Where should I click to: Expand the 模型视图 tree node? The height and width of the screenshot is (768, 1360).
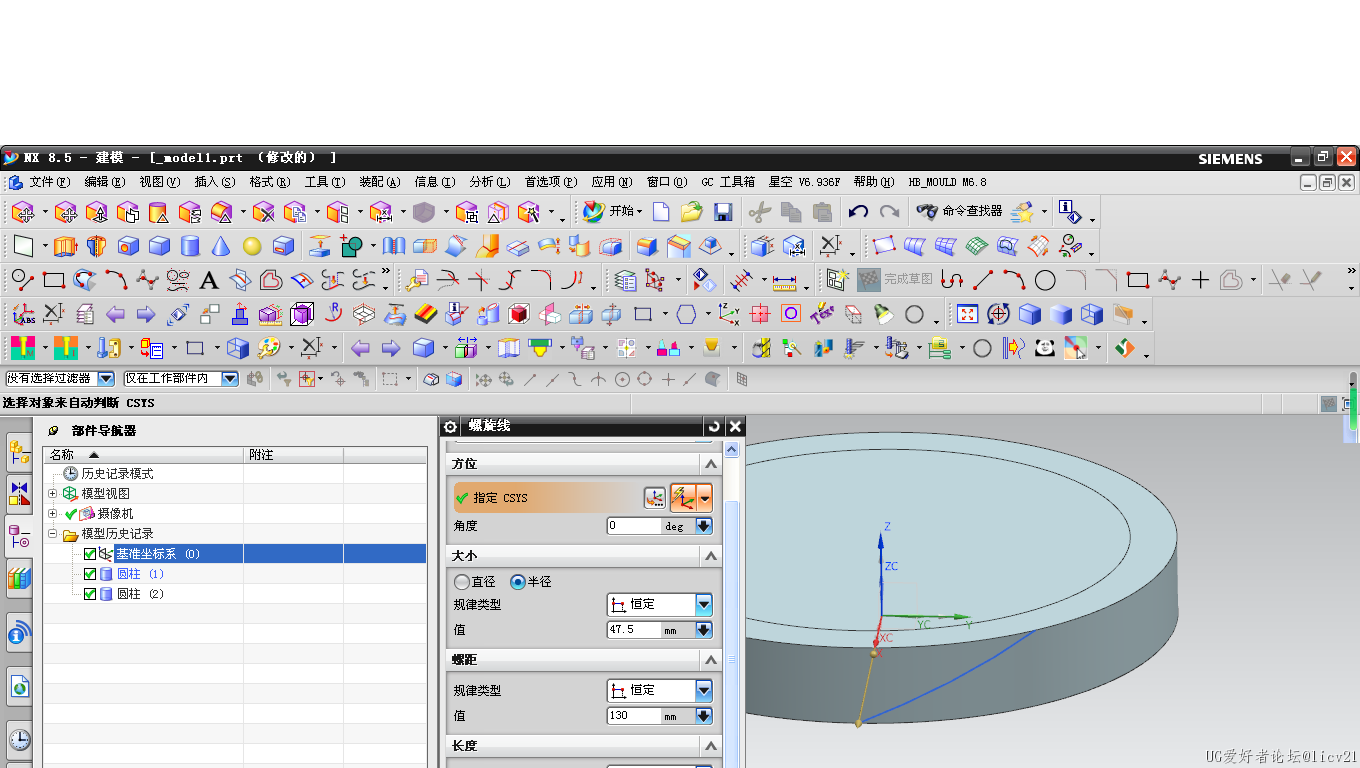click(x=52, y=493)
